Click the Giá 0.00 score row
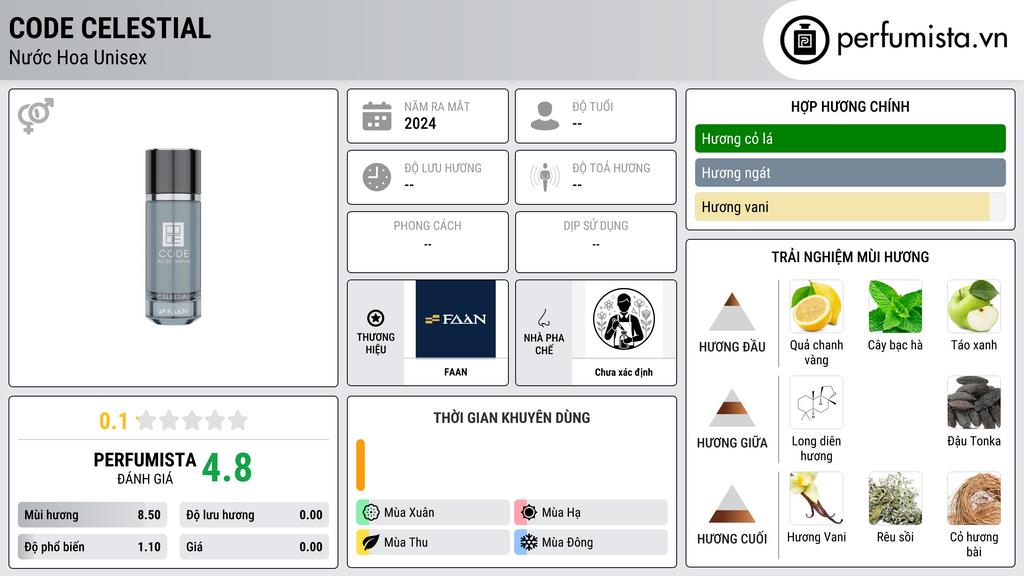Image resolution: width=1024 pixels, height=576 pixels. click(254, 547)
